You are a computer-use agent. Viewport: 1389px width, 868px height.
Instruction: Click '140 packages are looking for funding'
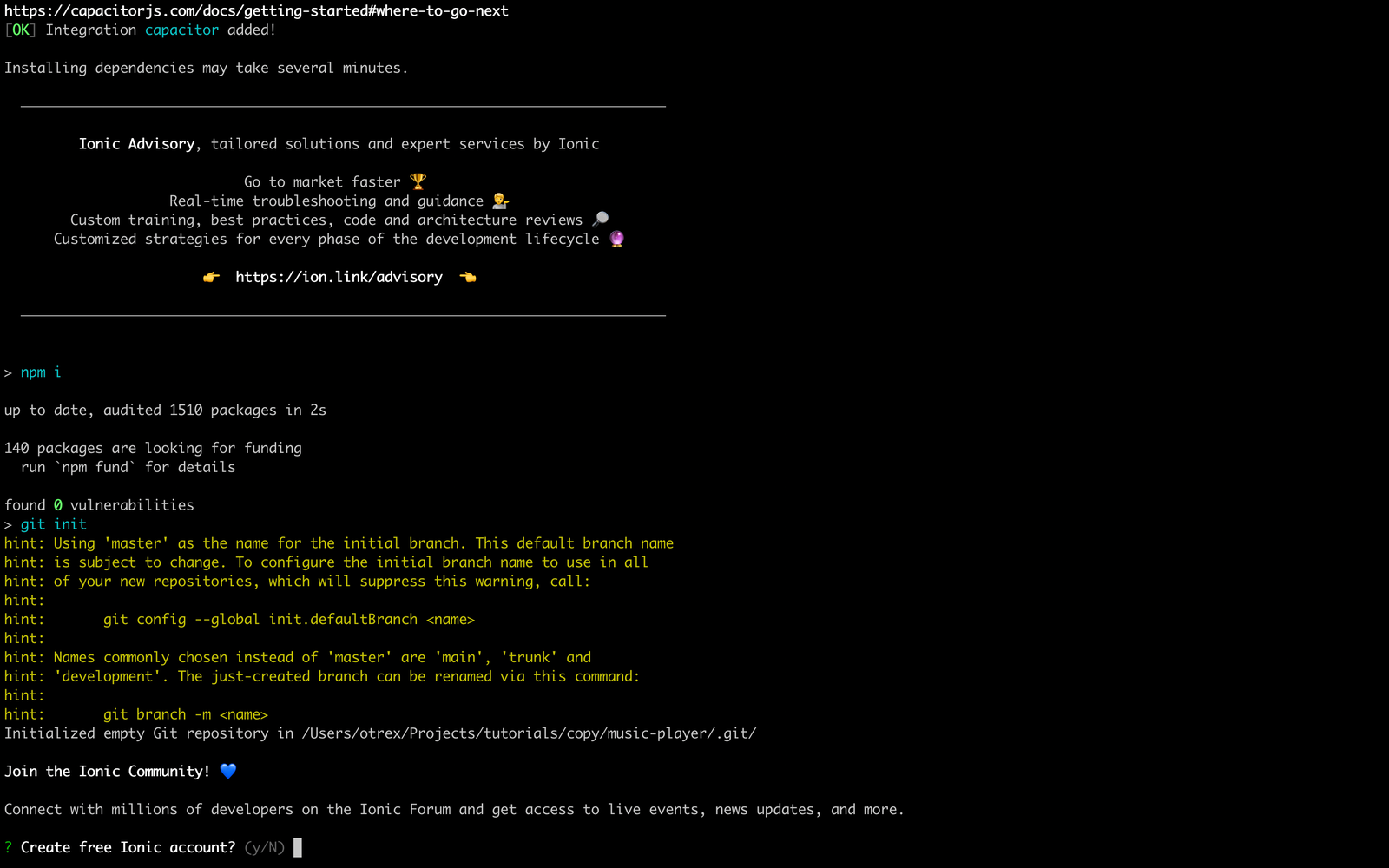[x=153, y=448]
